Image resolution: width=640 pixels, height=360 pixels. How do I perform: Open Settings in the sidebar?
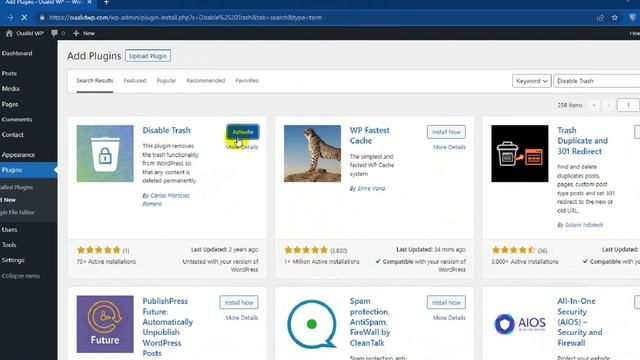[x=13, y=260]
